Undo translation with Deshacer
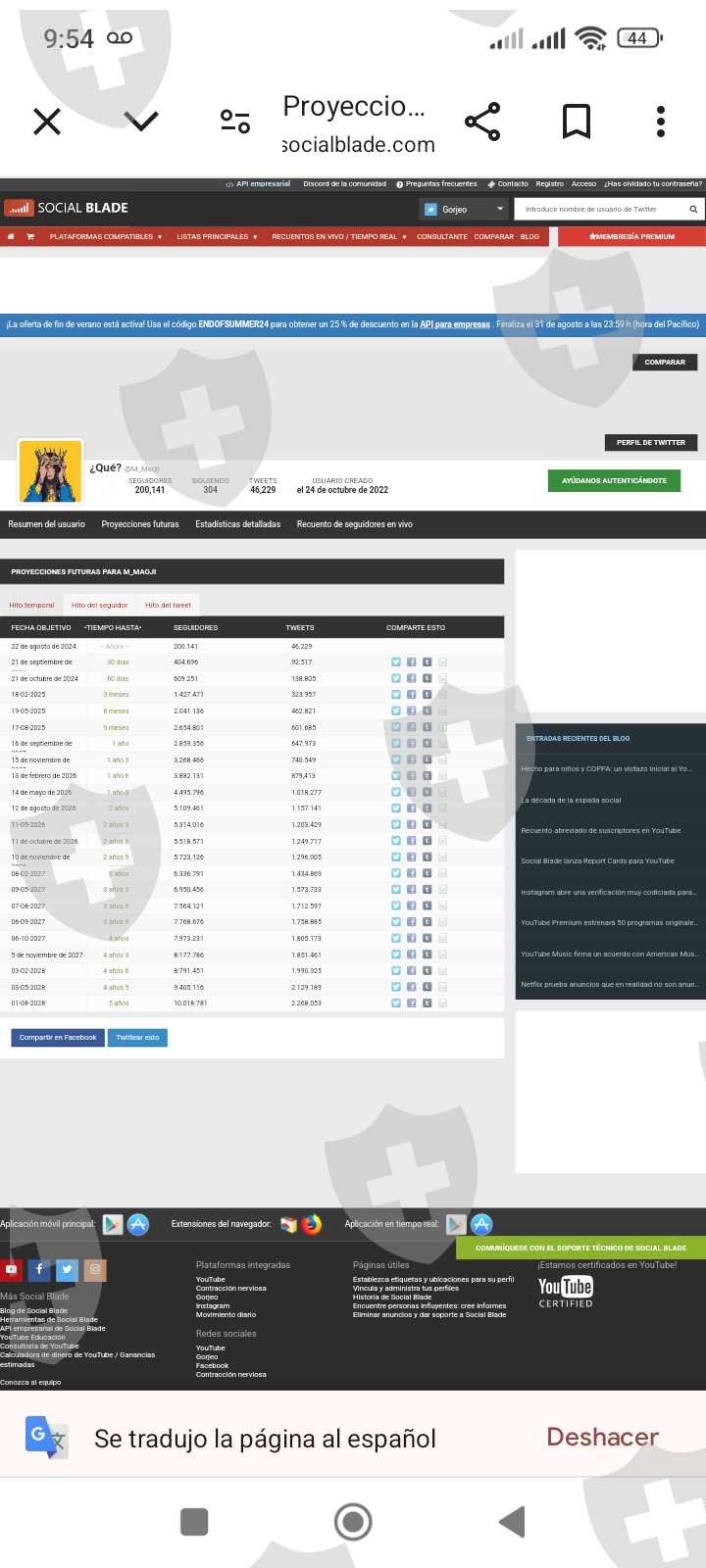This screenshot has height=1568, width=706. point(602,1438)
